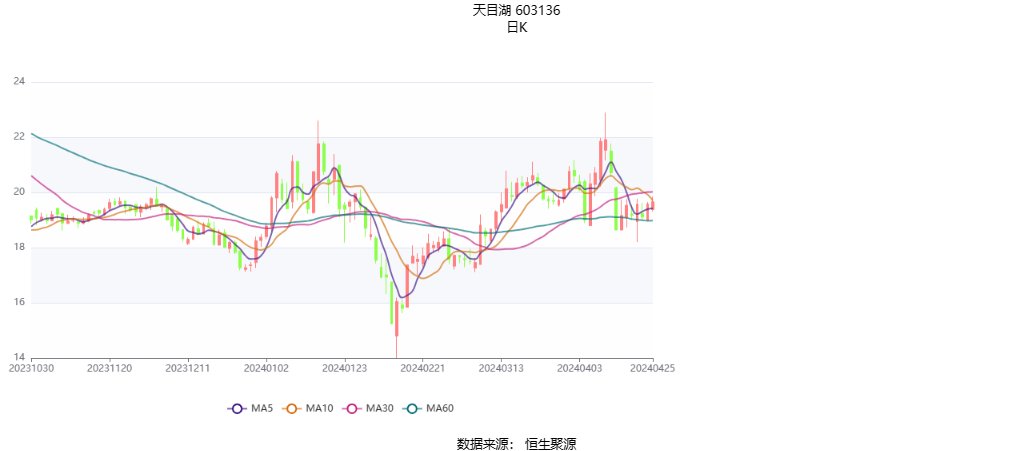Toggle the MA5 legend series
This screenshot has height=451, width=1033.
[250, 408]
